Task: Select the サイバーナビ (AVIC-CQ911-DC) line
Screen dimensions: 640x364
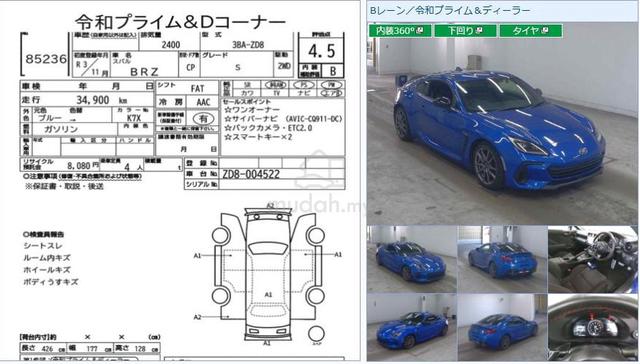Action: coord(283,119)
